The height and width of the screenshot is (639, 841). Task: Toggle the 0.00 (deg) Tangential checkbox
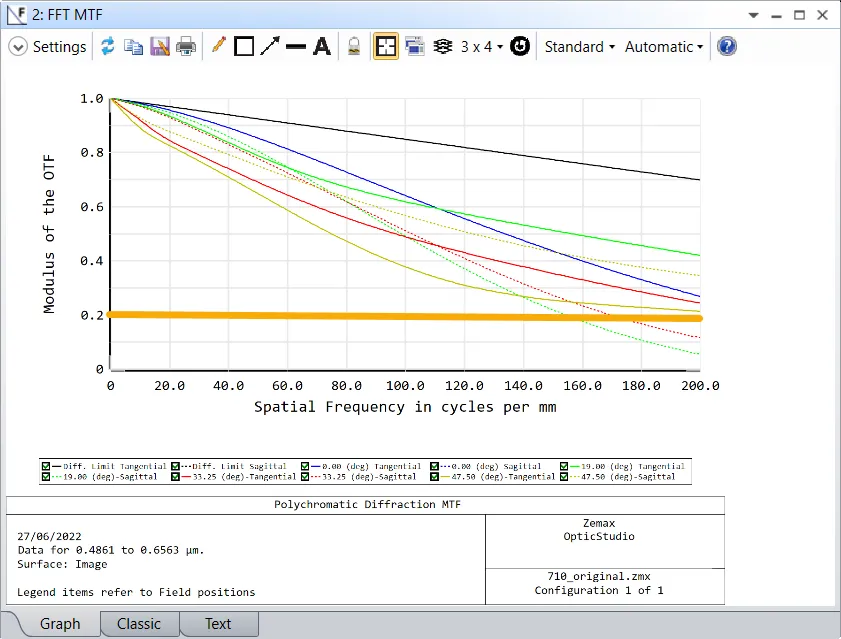306,466
